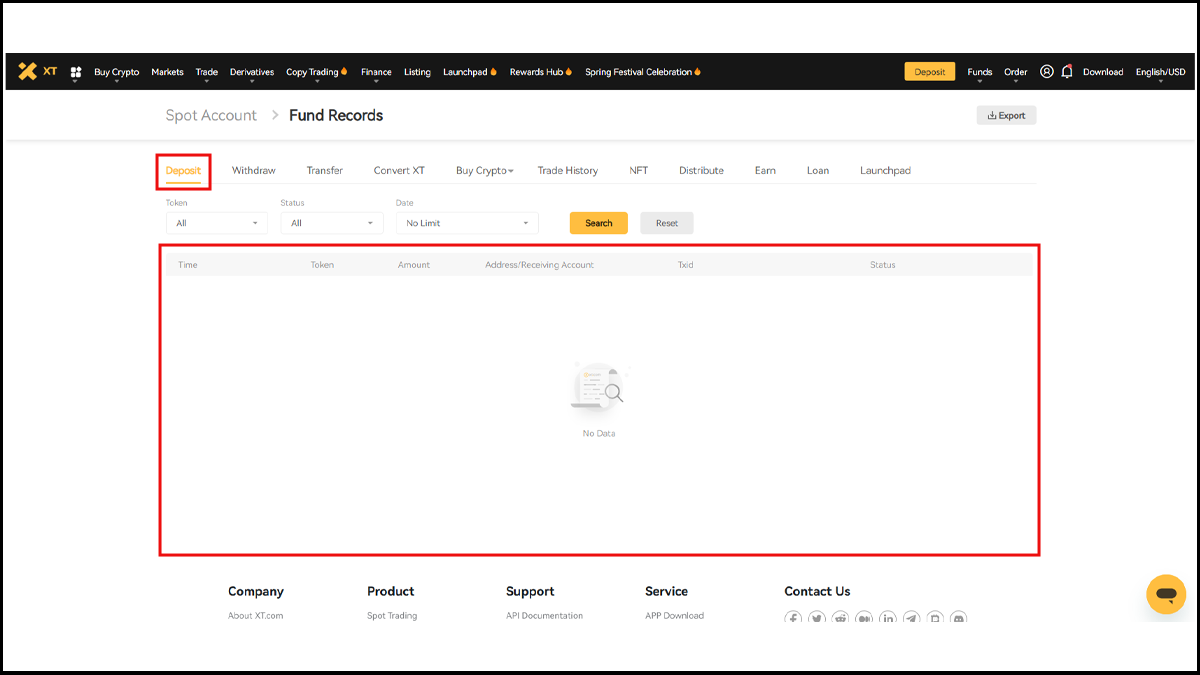Open the Facebook icon under Contact Us
The image size is (1200, 675).
click(x=793, y=619)
